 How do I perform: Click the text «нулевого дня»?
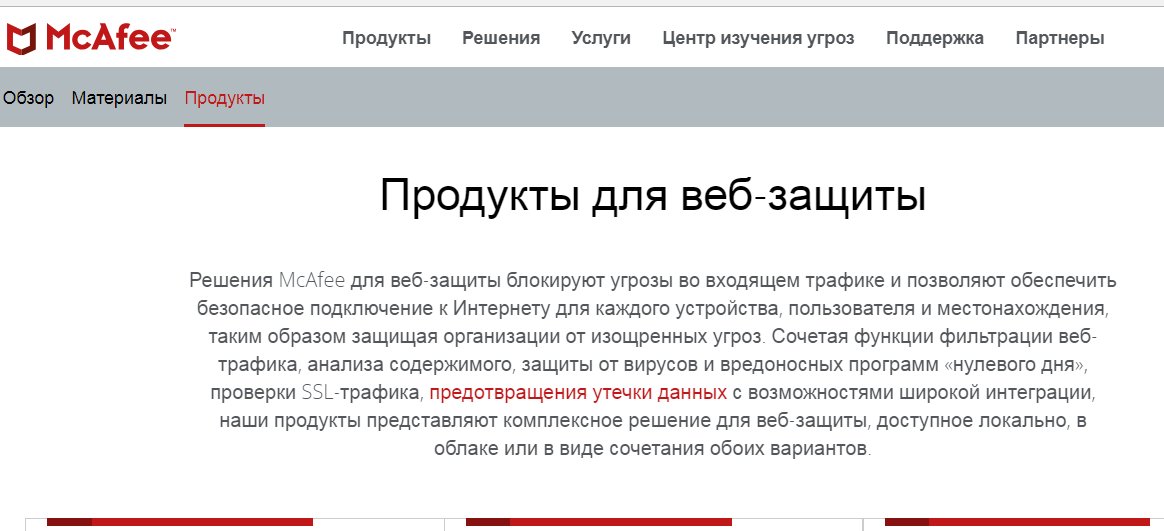(x=1015, y=365)
